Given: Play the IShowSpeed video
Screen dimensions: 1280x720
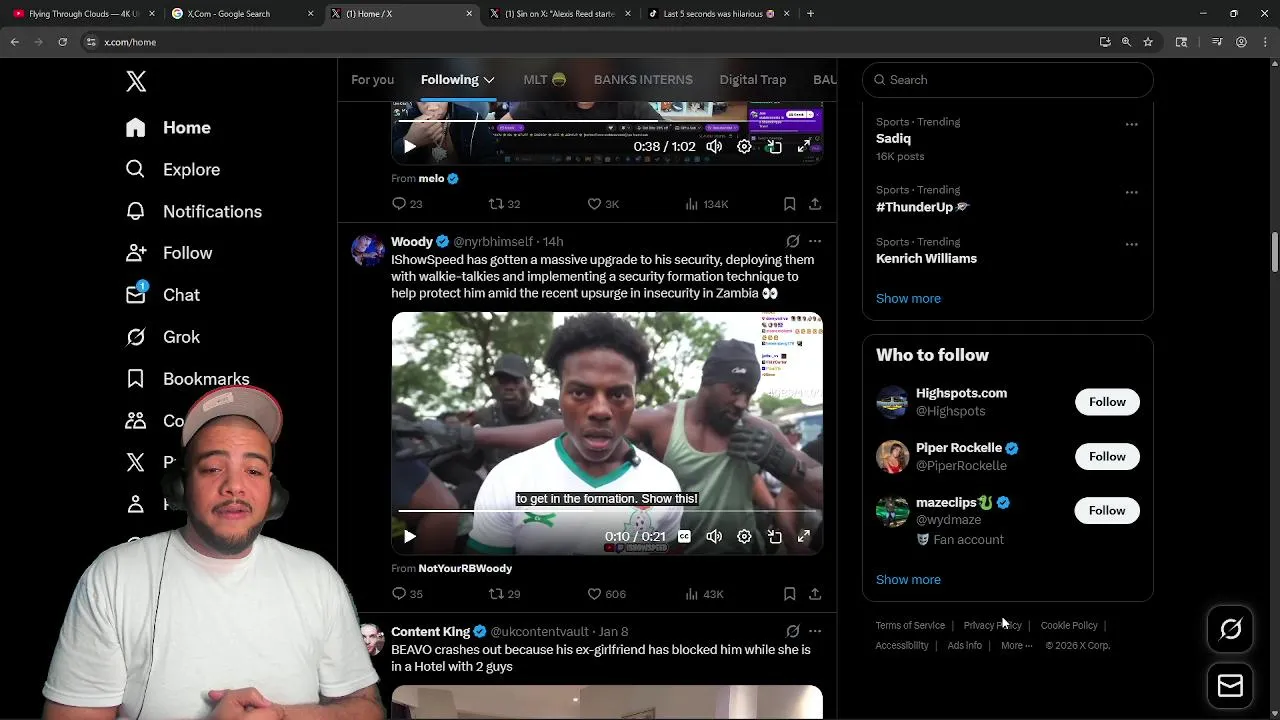Looking at the screenshot, I should pyautogui.click(x=409, y=537).
